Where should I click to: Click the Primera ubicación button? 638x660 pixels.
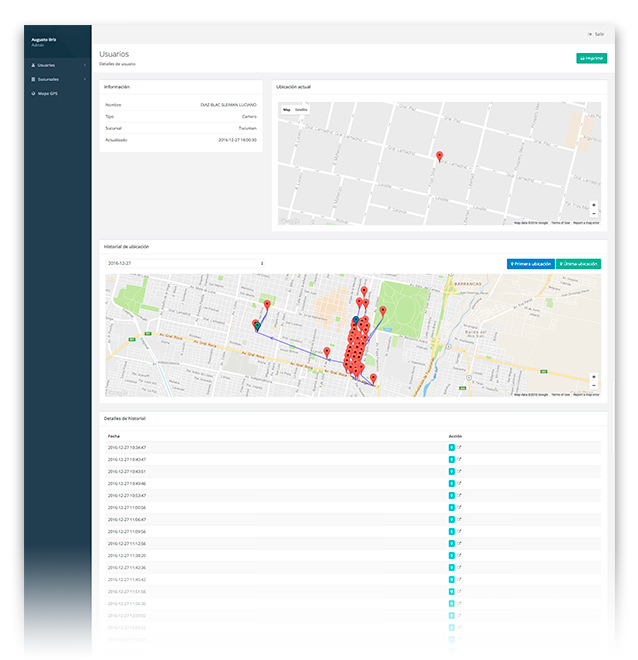click(530, 264)
